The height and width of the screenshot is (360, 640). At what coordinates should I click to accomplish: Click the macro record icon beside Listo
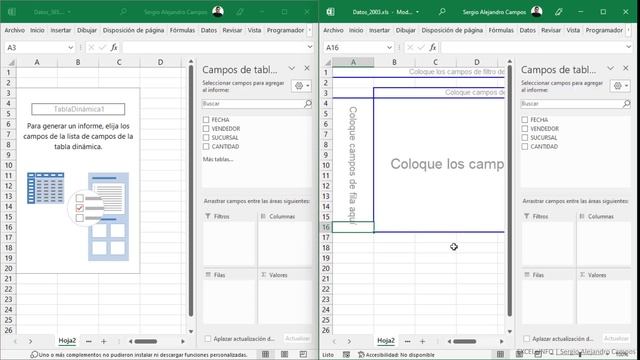(346, 355)
